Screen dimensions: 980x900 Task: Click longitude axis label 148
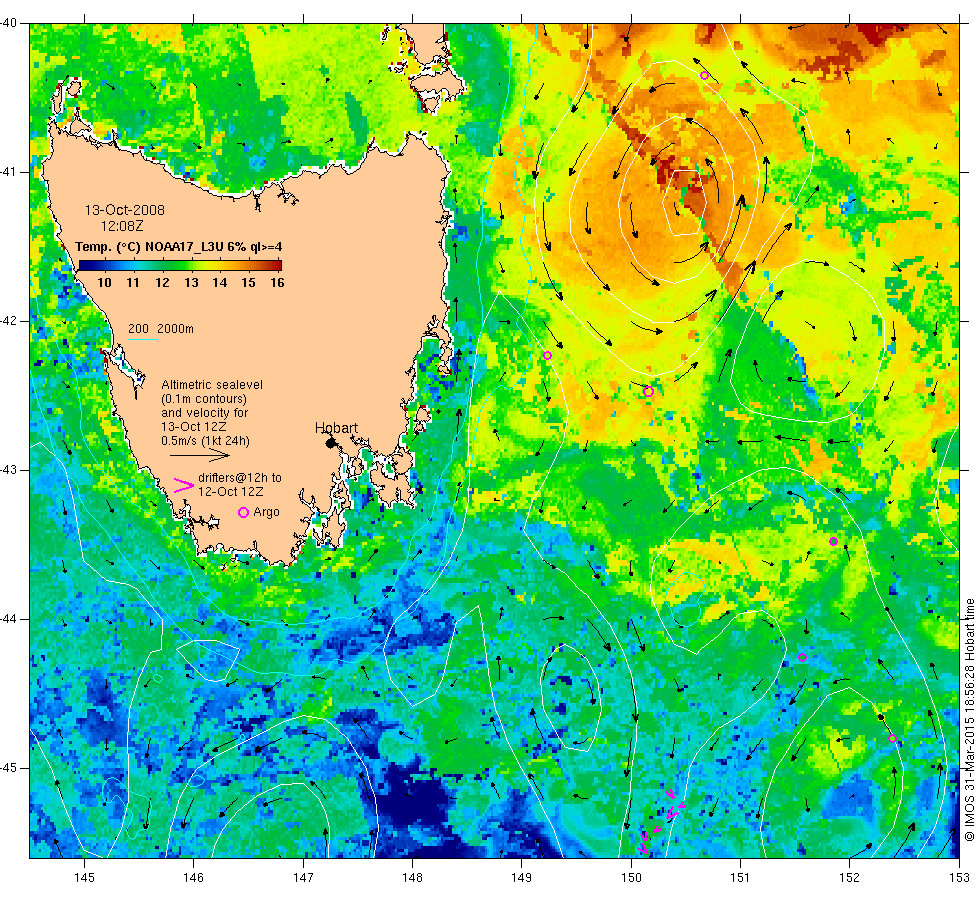tap(412, 878)
